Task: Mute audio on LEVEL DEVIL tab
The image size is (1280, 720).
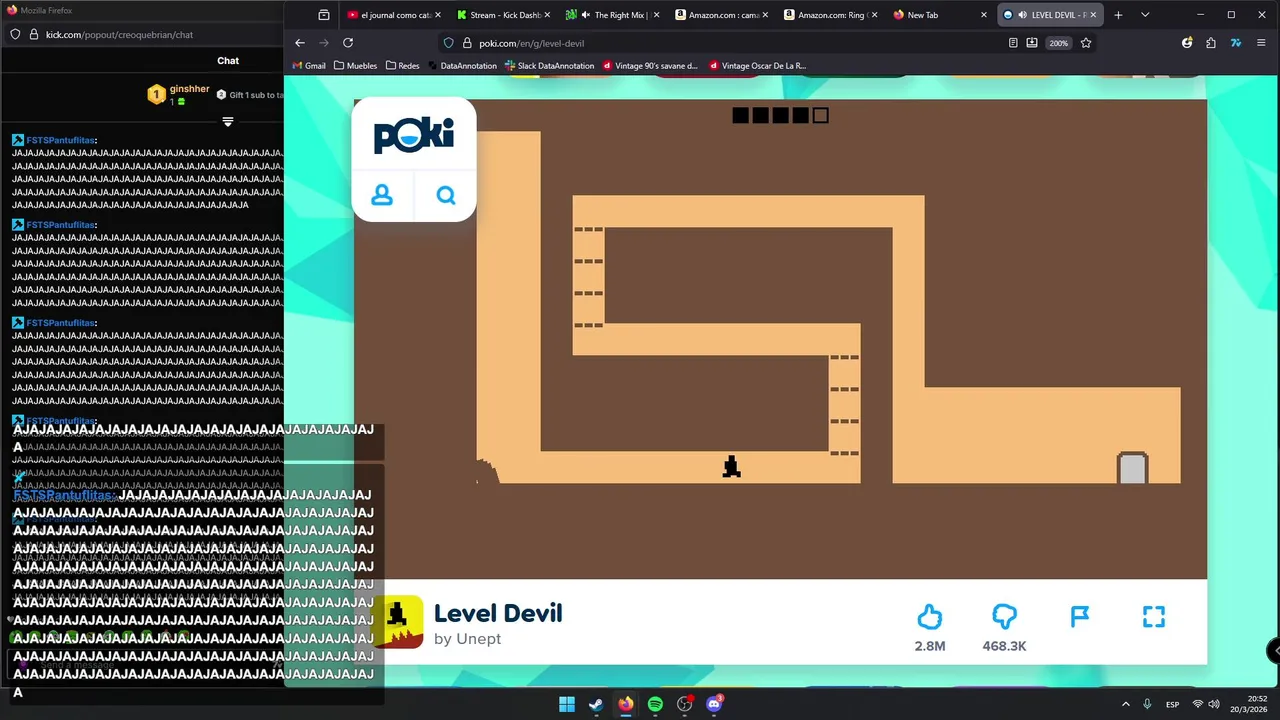Action: (x=1022, y=15)
